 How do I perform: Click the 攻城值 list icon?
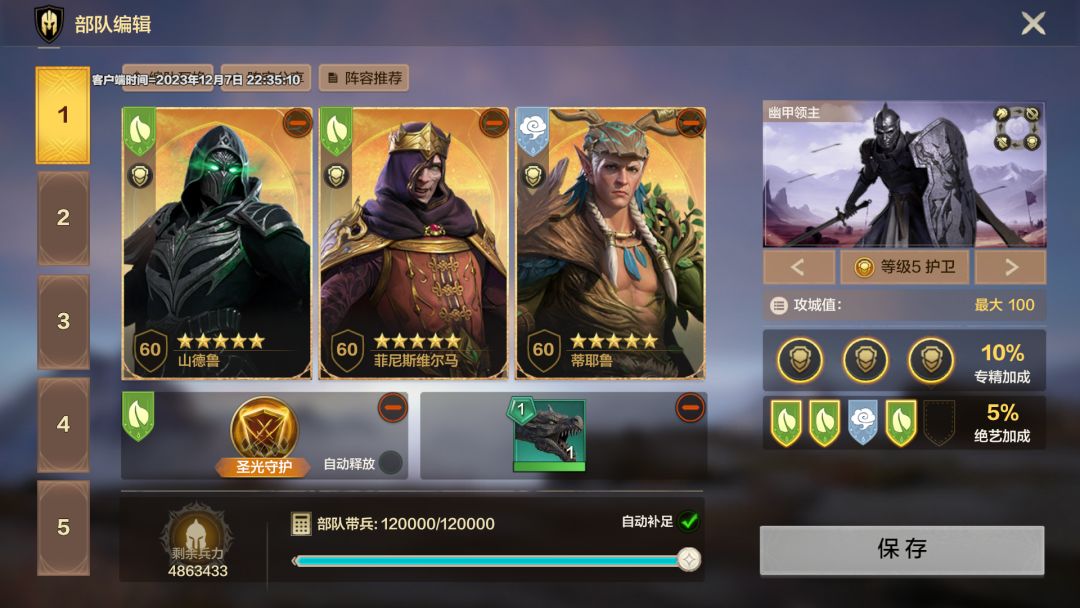[778, 305]
